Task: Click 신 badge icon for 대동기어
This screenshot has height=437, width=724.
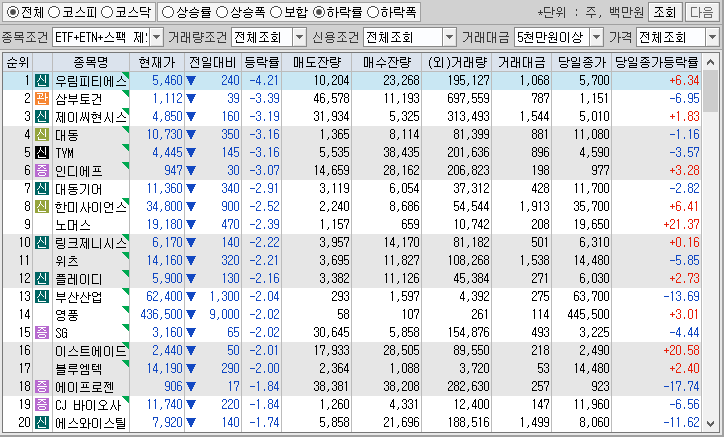Action: point(42,188)
